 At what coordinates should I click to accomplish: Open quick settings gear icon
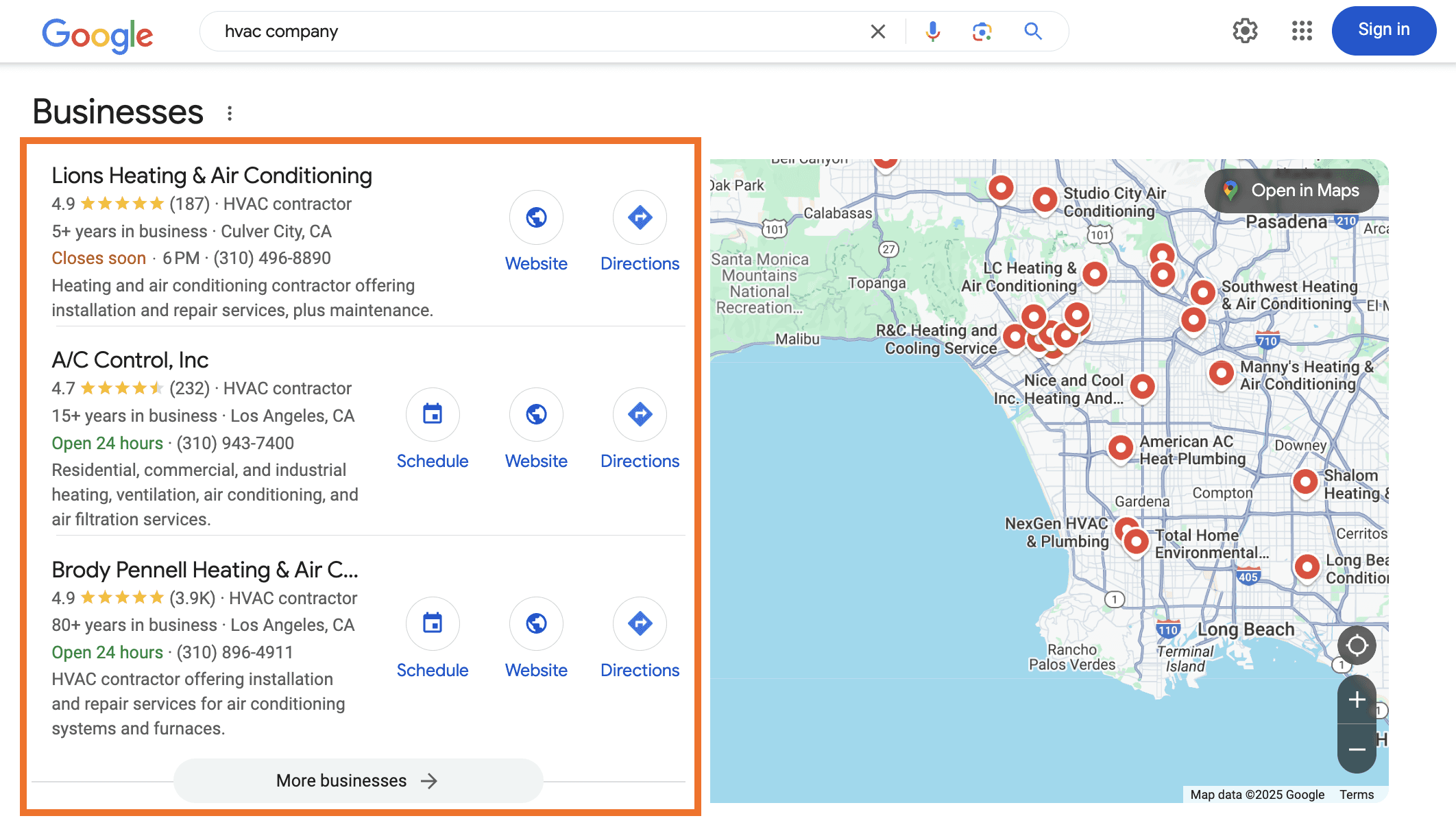tap(1245, 31)
